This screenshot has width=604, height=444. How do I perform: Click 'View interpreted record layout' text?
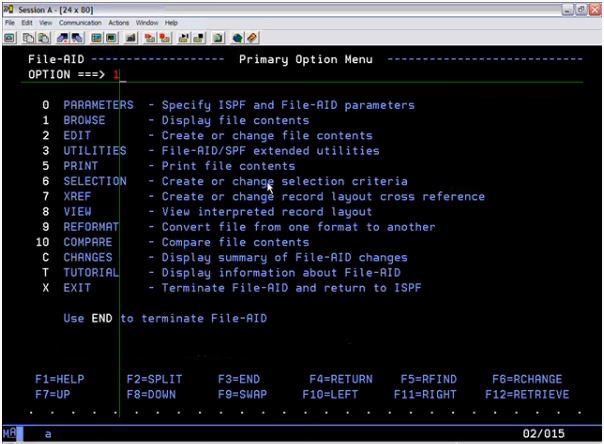click(267, 212)
